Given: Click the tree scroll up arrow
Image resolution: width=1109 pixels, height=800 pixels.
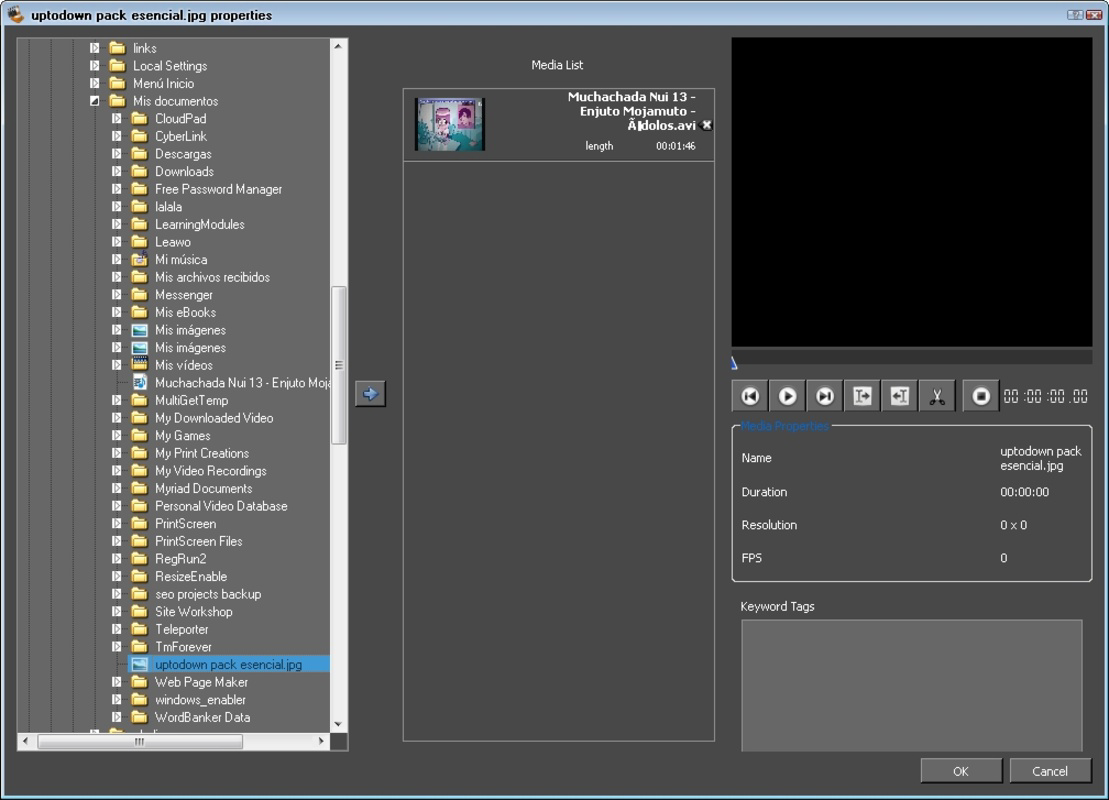Looking at the screenshot, I should 338,46.
